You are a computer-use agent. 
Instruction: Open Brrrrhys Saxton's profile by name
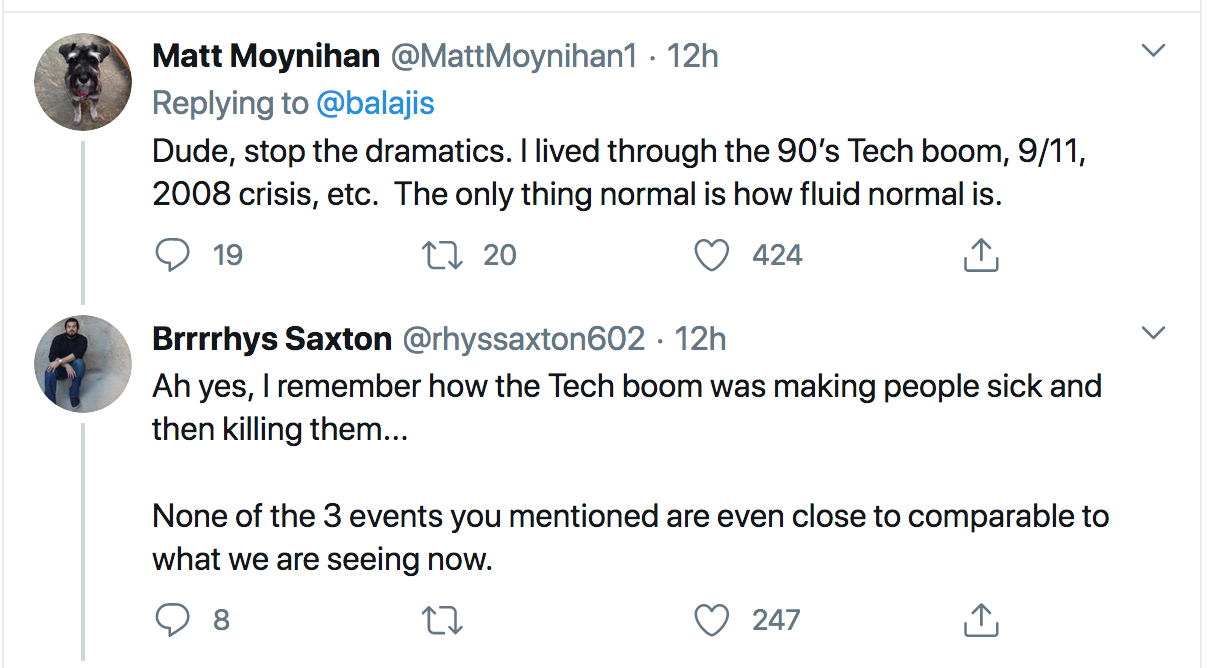click(x=271, y=339)
